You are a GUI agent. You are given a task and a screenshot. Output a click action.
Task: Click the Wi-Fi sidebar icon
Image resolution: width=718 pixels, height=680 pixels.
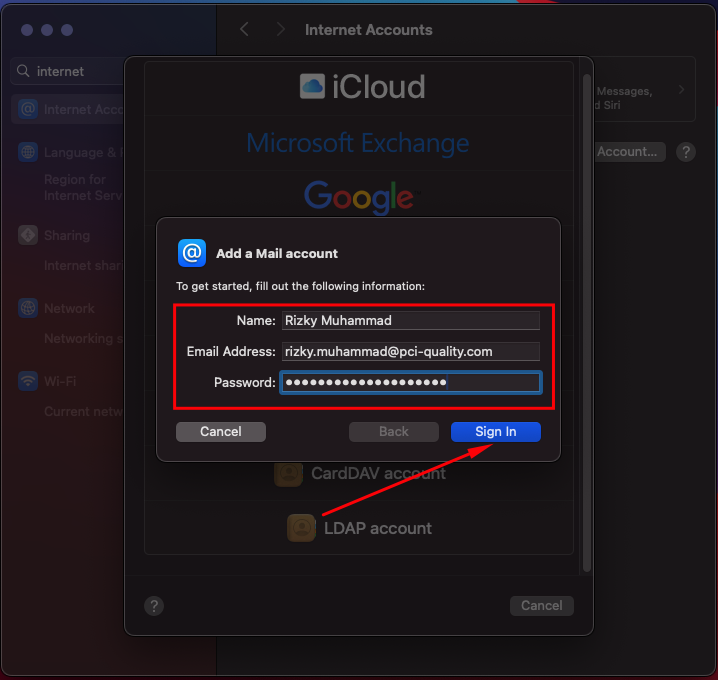(28, 381)
